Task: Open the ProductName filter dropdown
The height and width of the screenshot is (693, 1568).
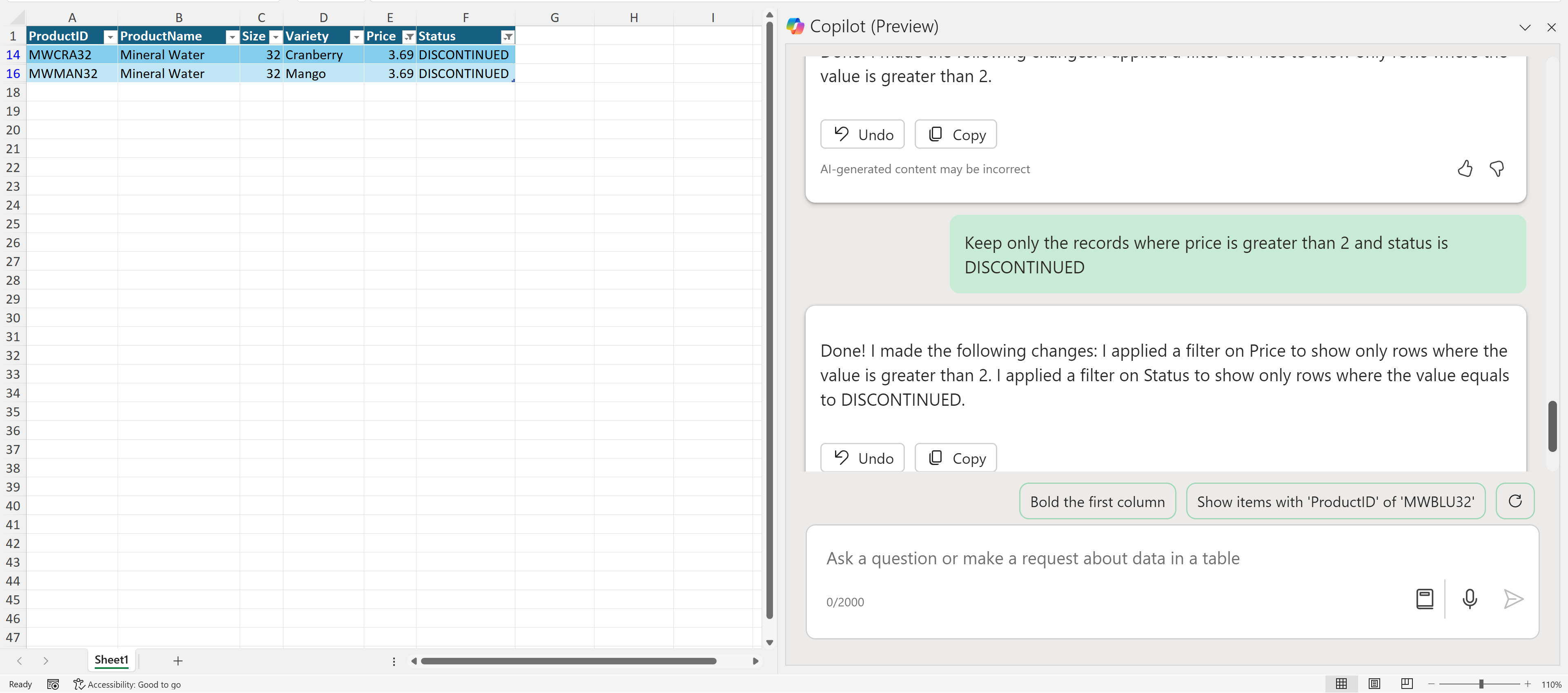Action: click(232, 37)
